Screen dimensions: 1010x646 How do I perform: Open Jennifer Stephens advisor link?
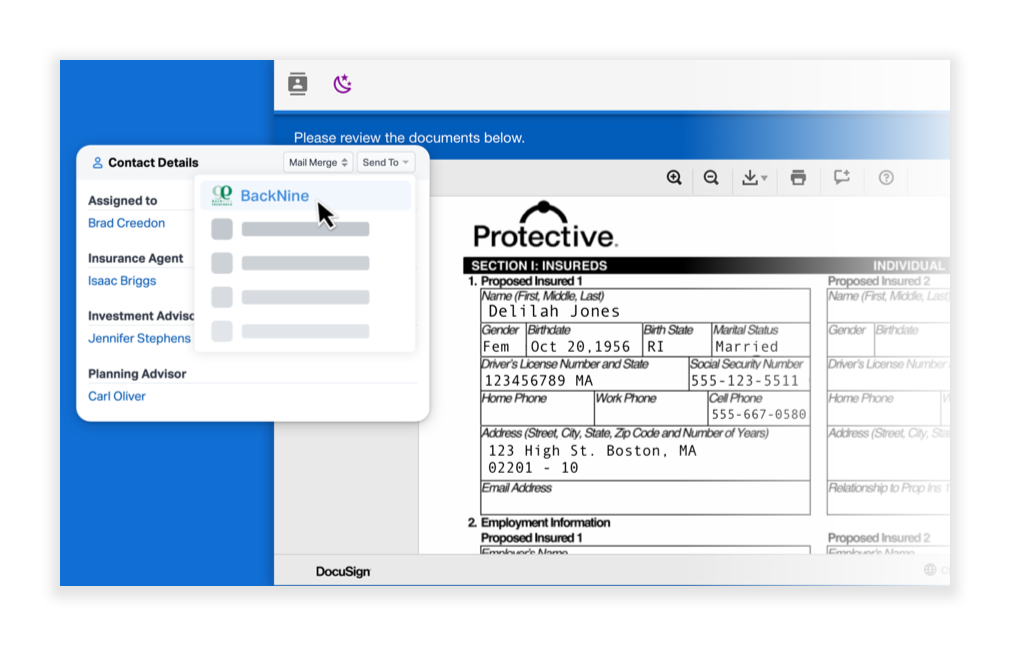point(139,338)
